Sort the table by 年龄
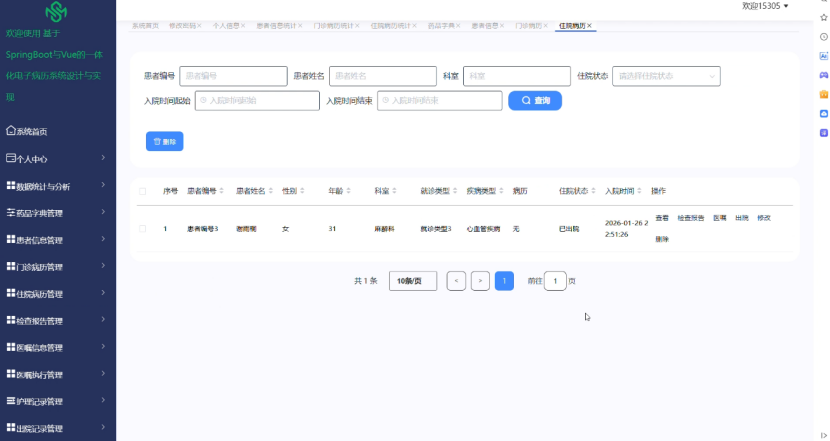 [348, 191]
